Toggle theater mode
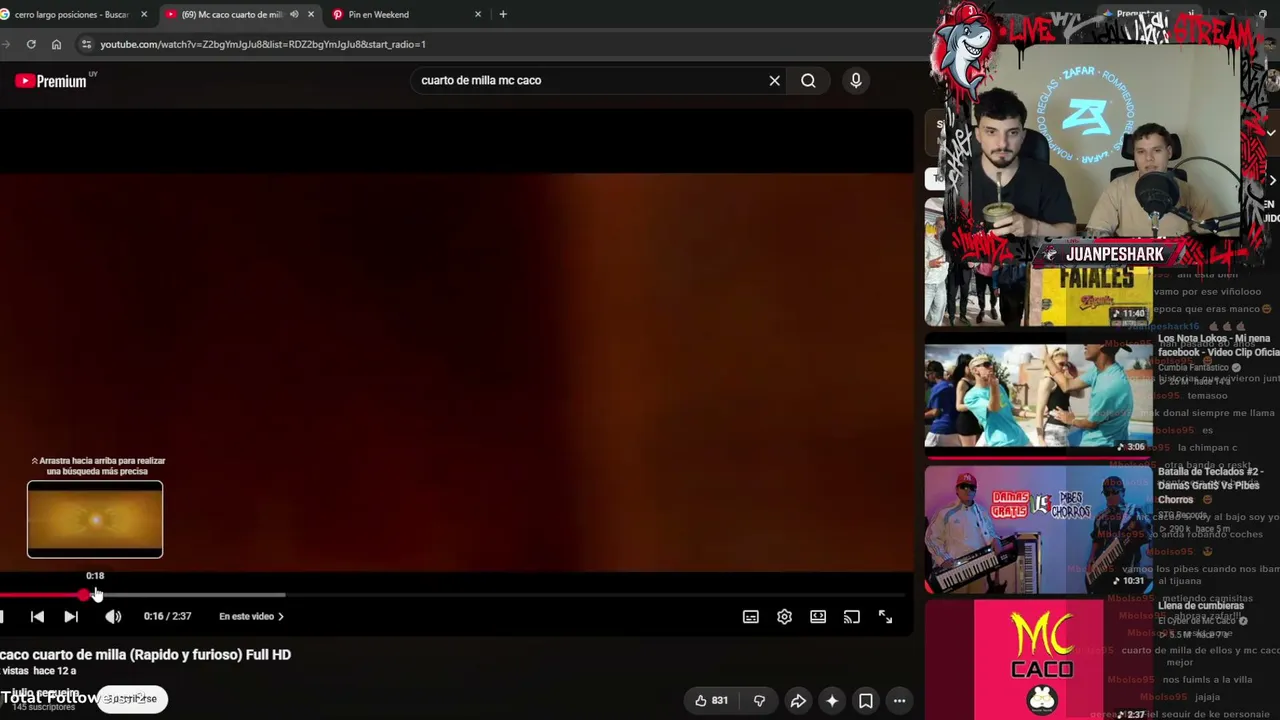The height and width of the screenshot is (720, 1280). pyautogui.click(x=818, y=617)
